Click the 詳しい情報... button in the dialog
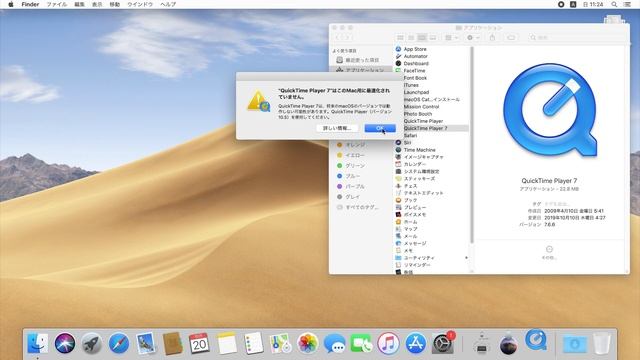This screenshot has width=640, height=360. 337,128
